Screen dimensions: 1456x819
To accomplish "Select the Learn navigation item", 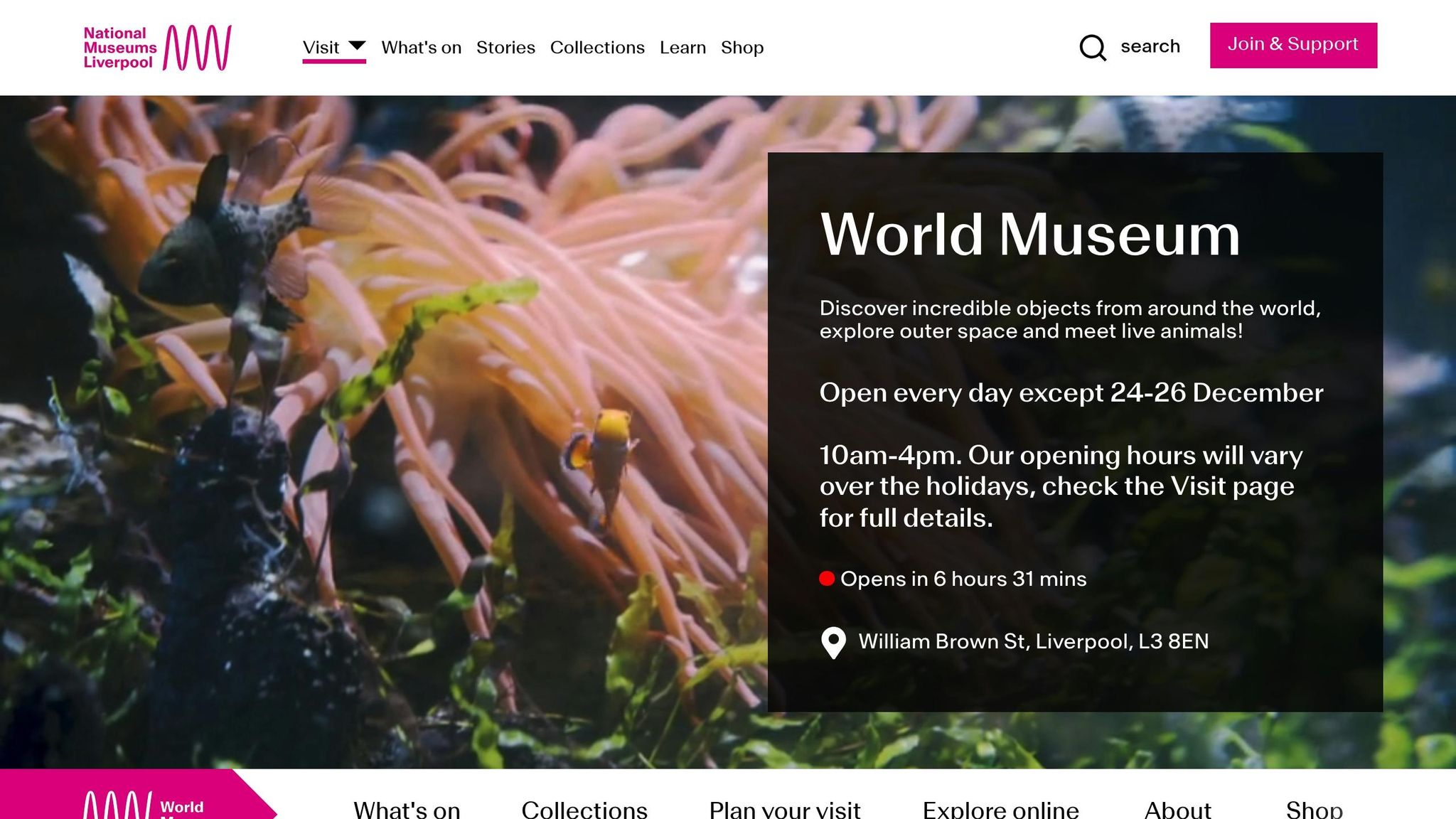I will click(x=682, y=47).
